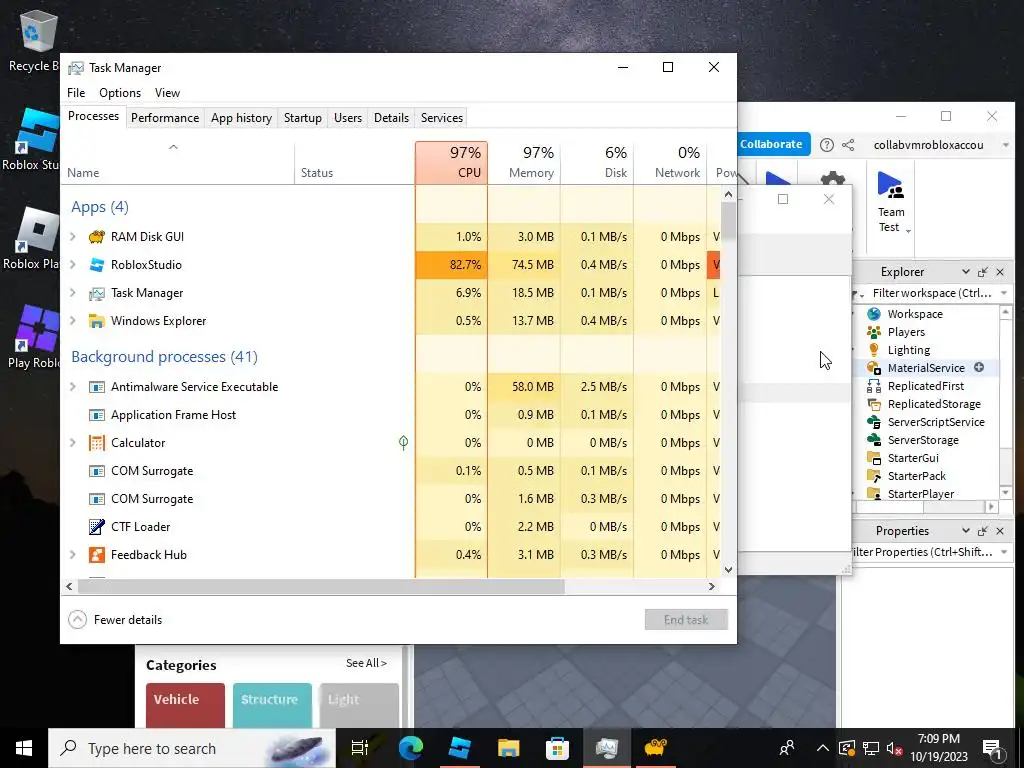Open File Explorer from taskbar
The image size is (1024, 768).
click(x=508, y=748)
